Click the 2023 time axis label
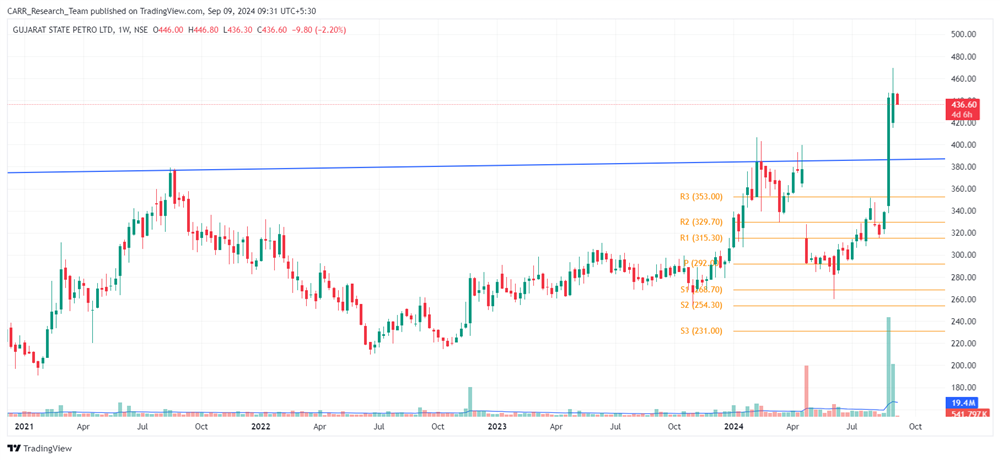The height and width of the screenshot is (460, 1000). 496,426
